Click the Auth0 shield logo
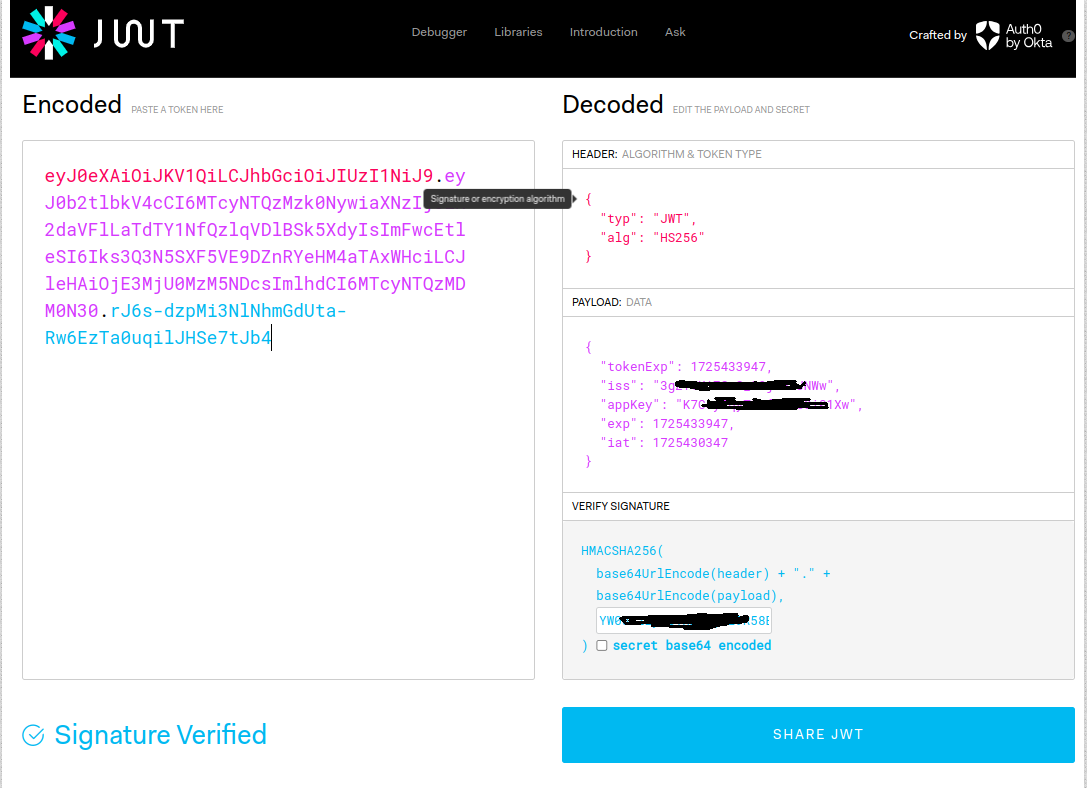Screen dimensions: 1087x788 (x=987, y=35)
